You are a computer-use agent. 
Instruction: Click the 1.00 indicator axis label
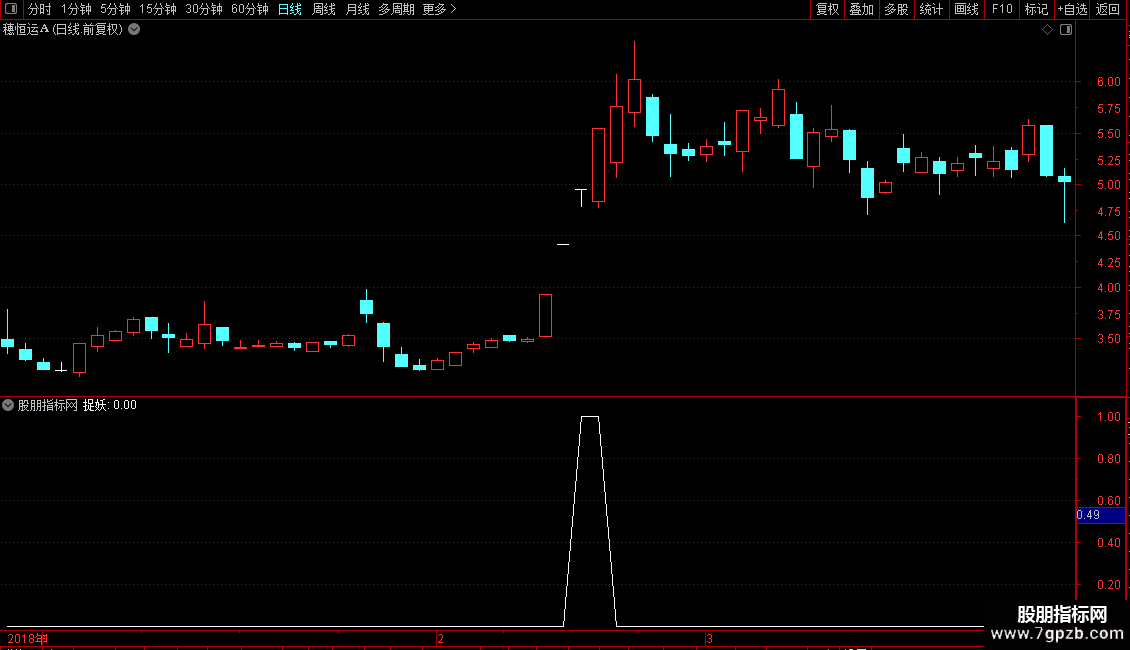pos(1108,417)
